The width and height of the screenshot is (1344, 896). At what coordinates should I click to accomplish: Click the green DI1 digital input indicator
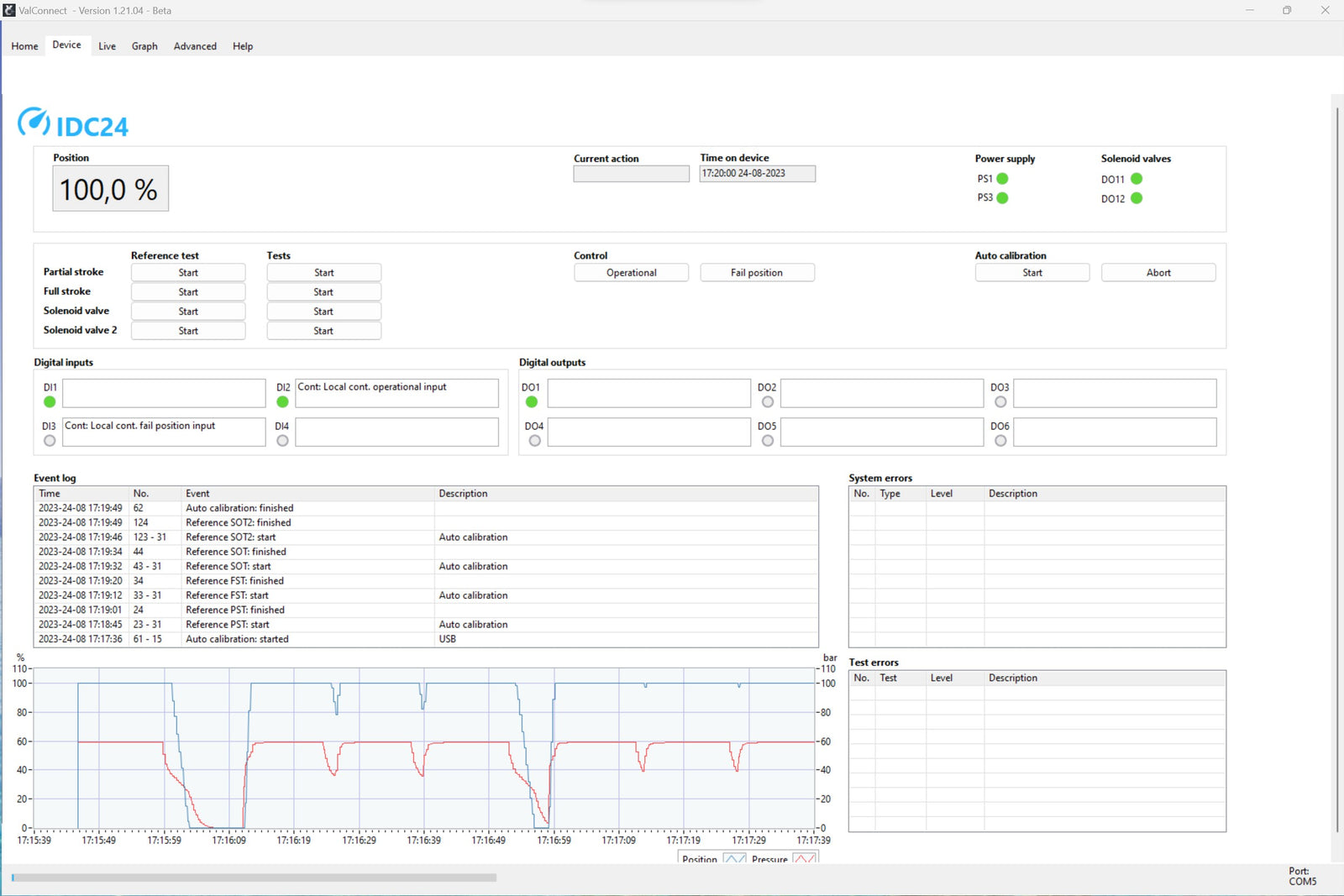(x=50, y=402)
